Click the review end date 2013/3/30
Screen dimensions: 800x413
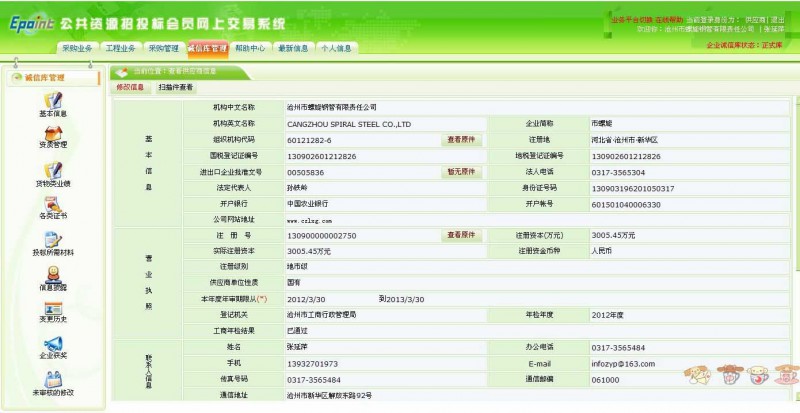405,300
